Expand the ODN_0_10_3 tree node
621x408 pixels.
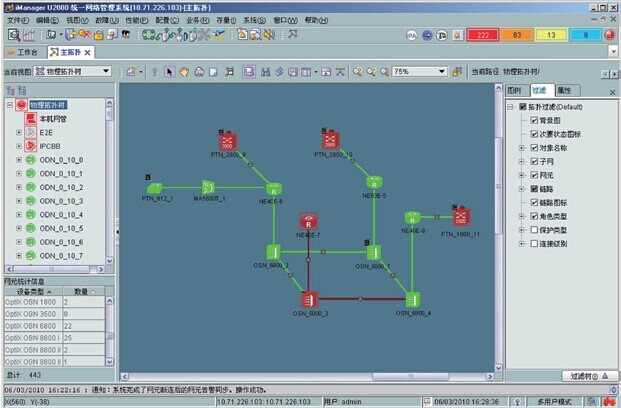[19, 201]
